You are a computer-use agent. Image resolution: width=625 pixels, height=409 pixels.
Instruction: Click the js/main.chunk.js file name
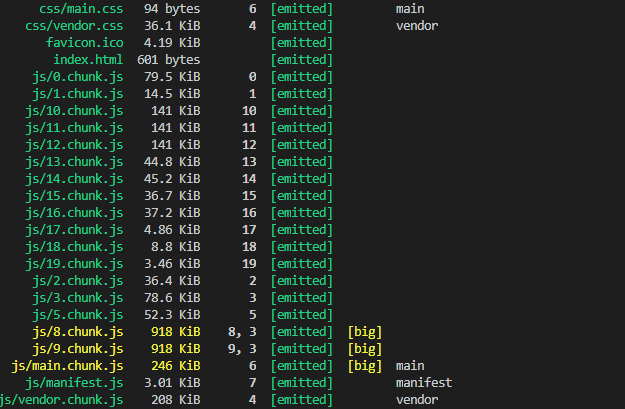click(67, 366)
